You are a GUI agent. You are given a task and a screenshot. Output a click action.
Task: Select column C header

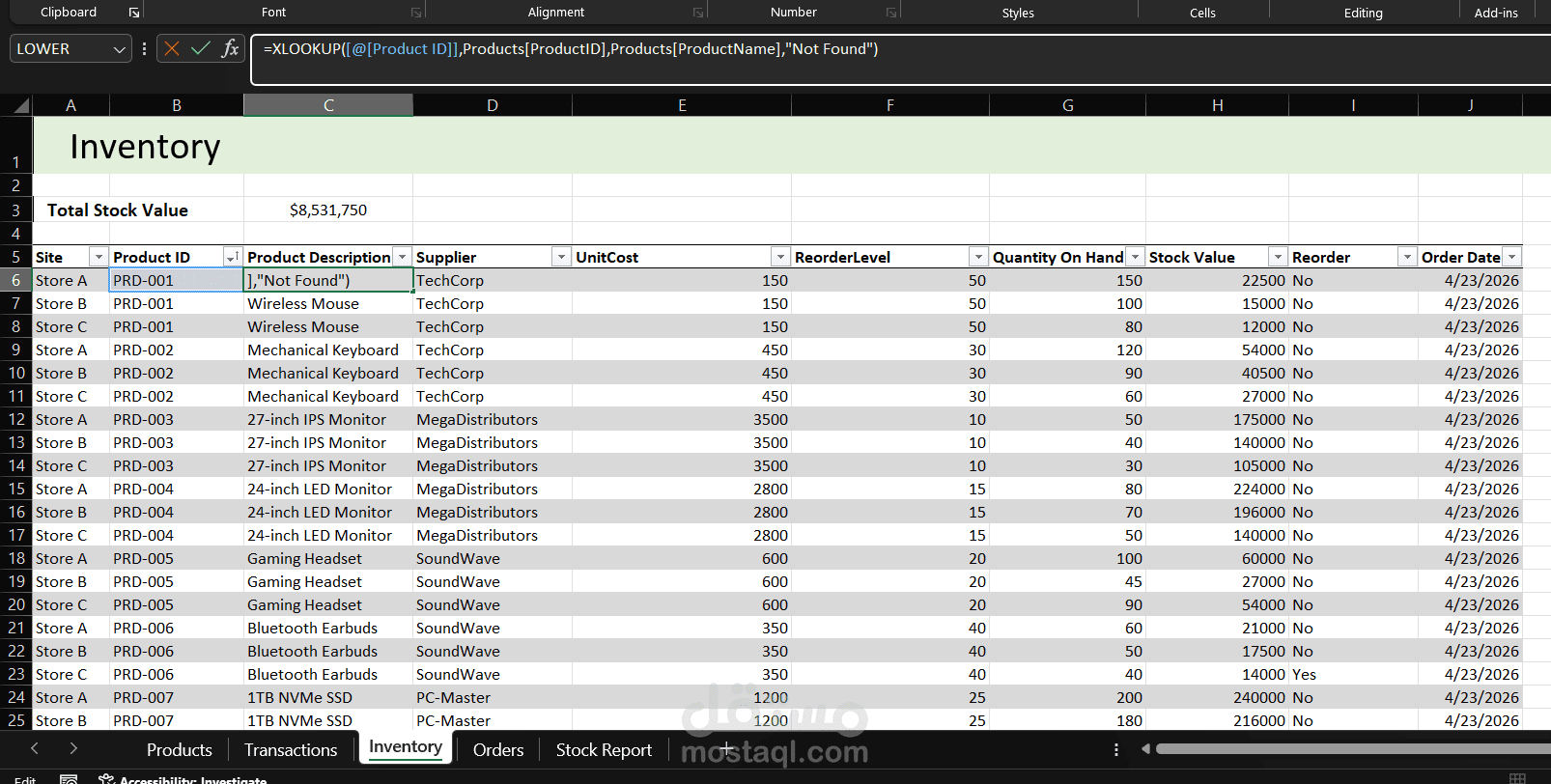click(328, 105)
